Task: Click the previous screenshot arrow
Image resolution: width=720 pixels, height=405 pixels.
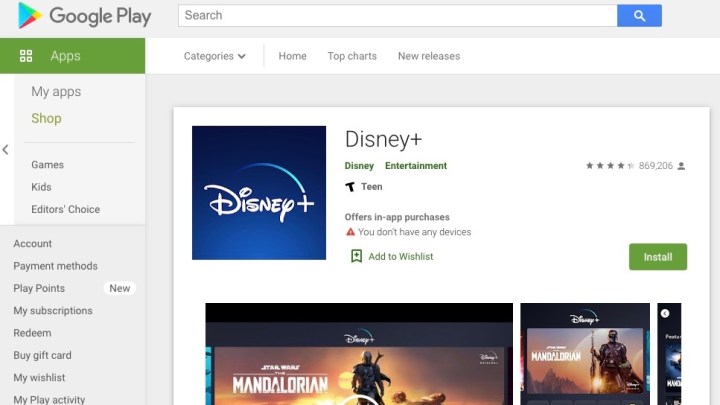Action: pos(666,314)
